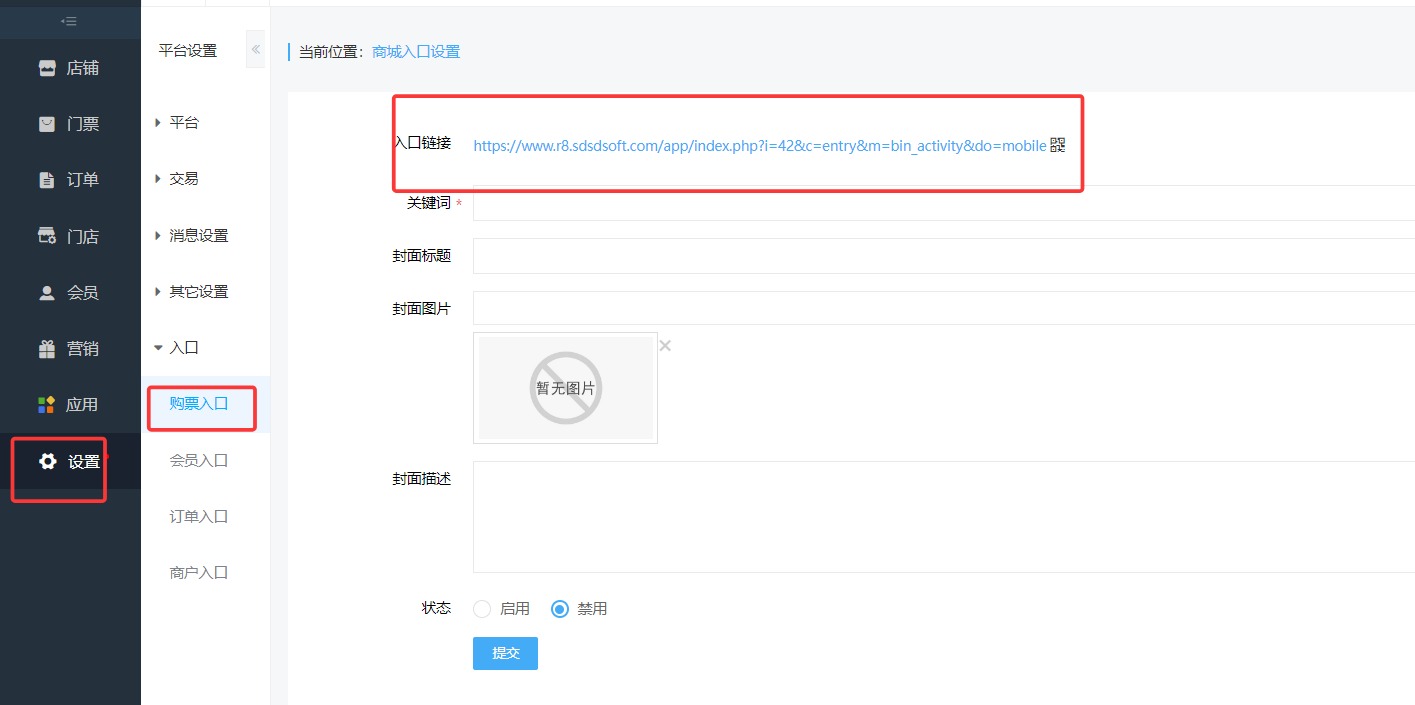Click the 会员 member person icon
1415x705 pixels.
click(47, 293)
